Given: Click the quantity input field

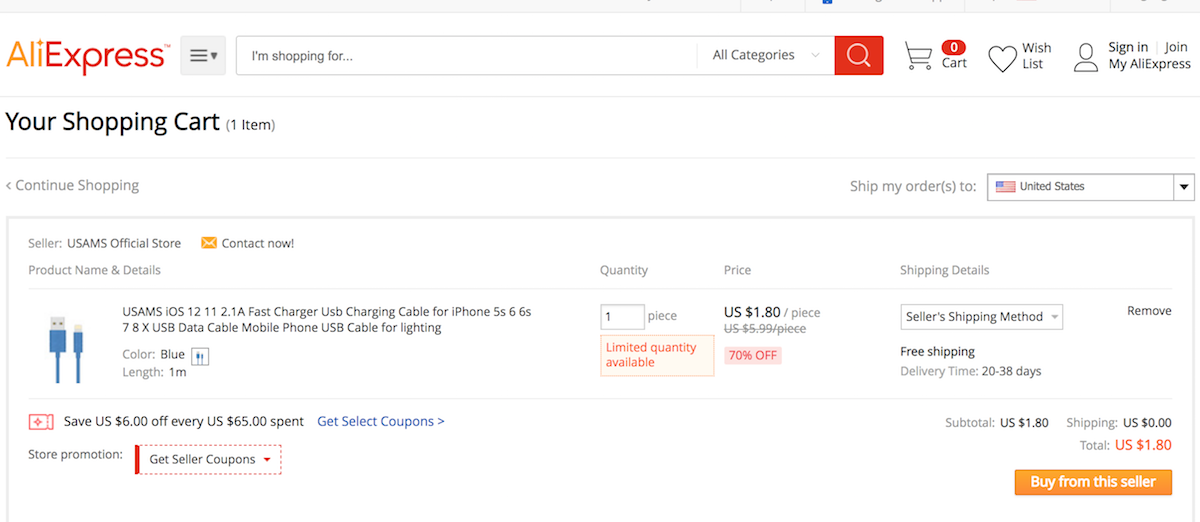Looking at the screenshot, I should tap(622, 317).
